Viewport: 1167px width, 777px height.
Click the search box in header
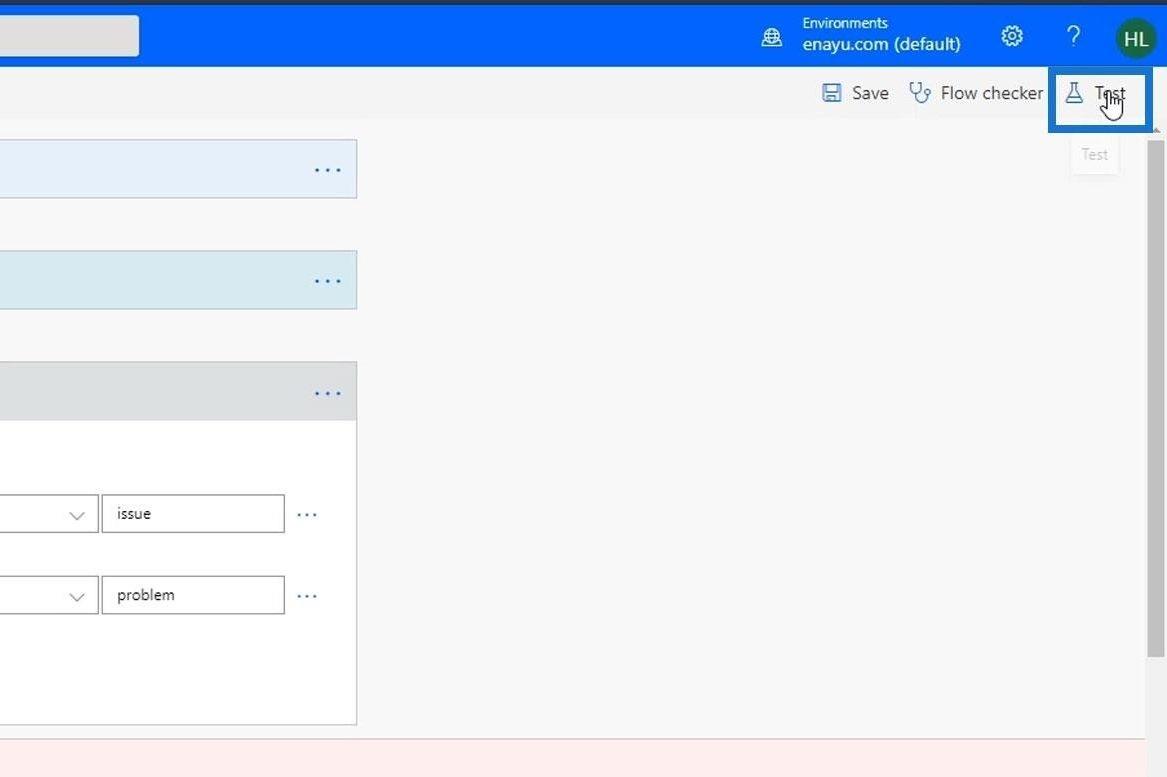point(69,36)
